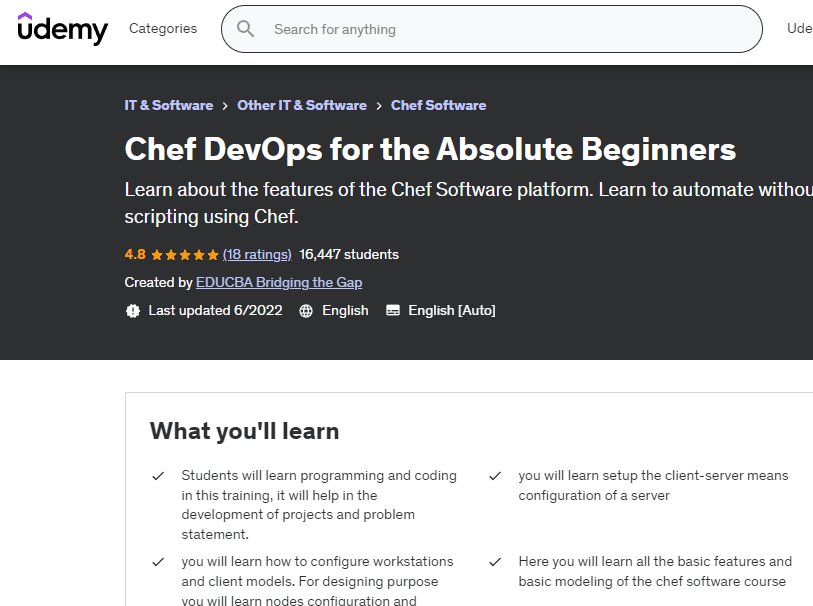Click the English [Auto] captions label

point(451,310)
